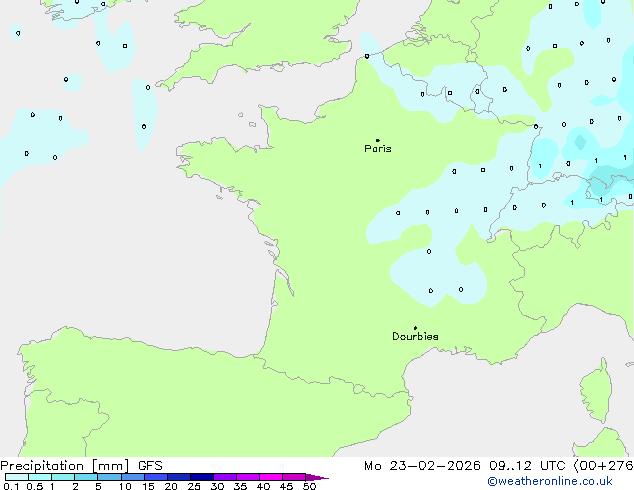Click the Paris location dot marker
Image resolution: width=634 pixels, height=490 pixels.
[x=378, y=140]
